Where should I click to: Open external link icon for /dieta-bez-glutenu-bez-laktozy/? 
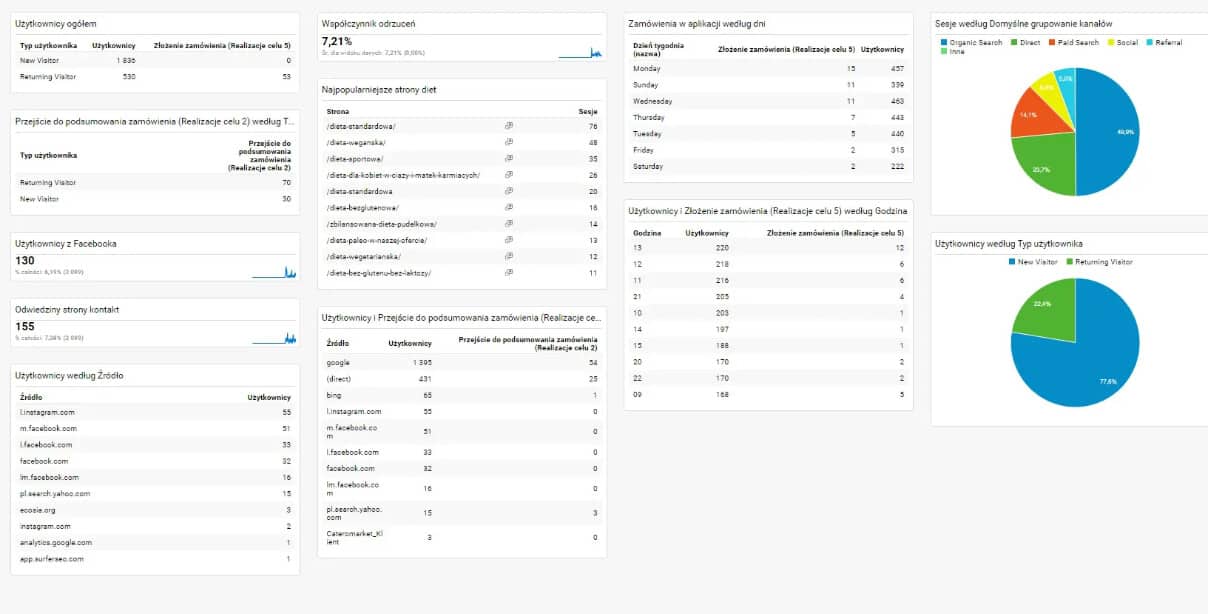(509, 273)
